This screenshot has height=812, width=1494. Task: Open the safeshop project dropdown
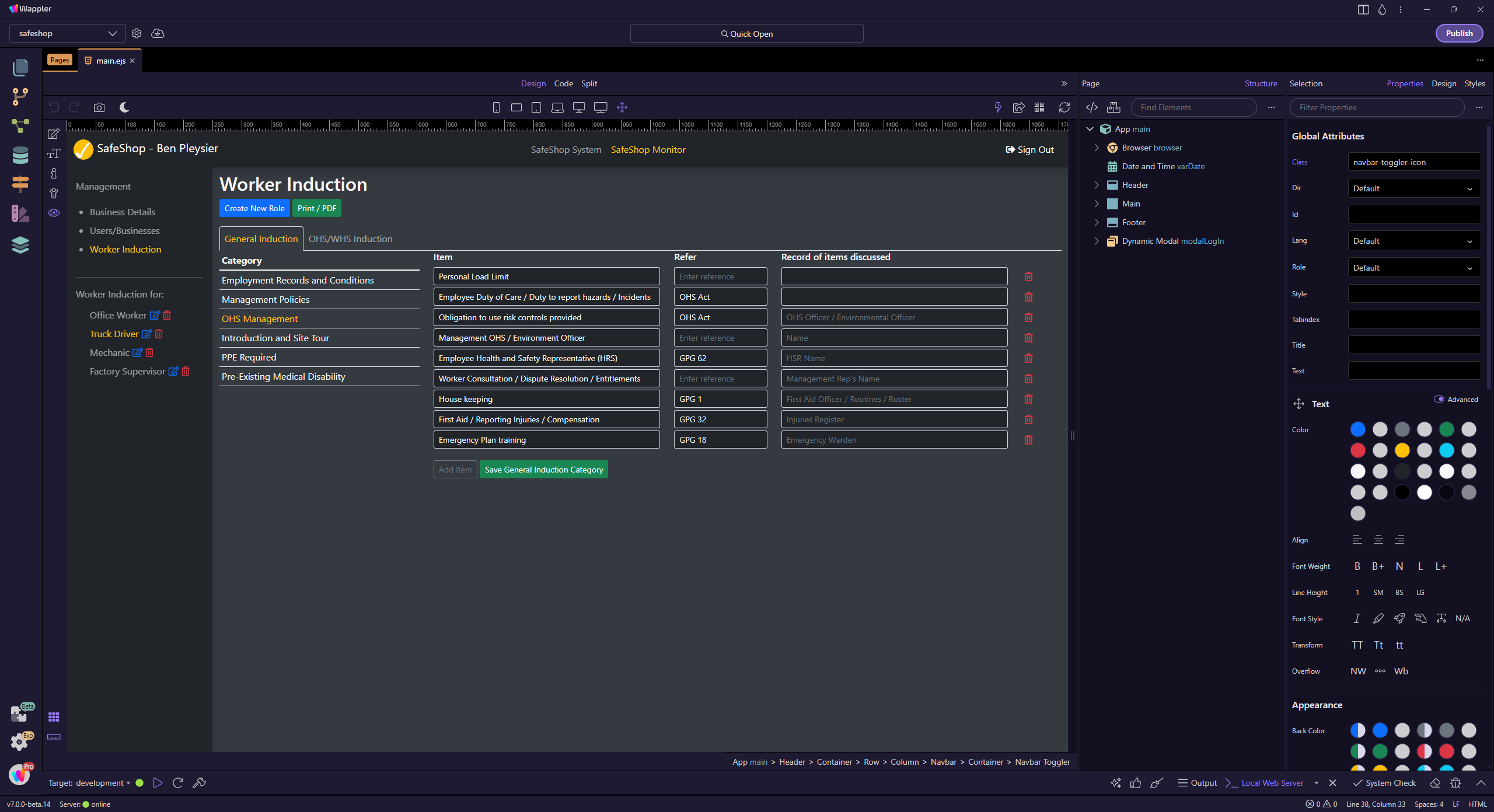67,33
